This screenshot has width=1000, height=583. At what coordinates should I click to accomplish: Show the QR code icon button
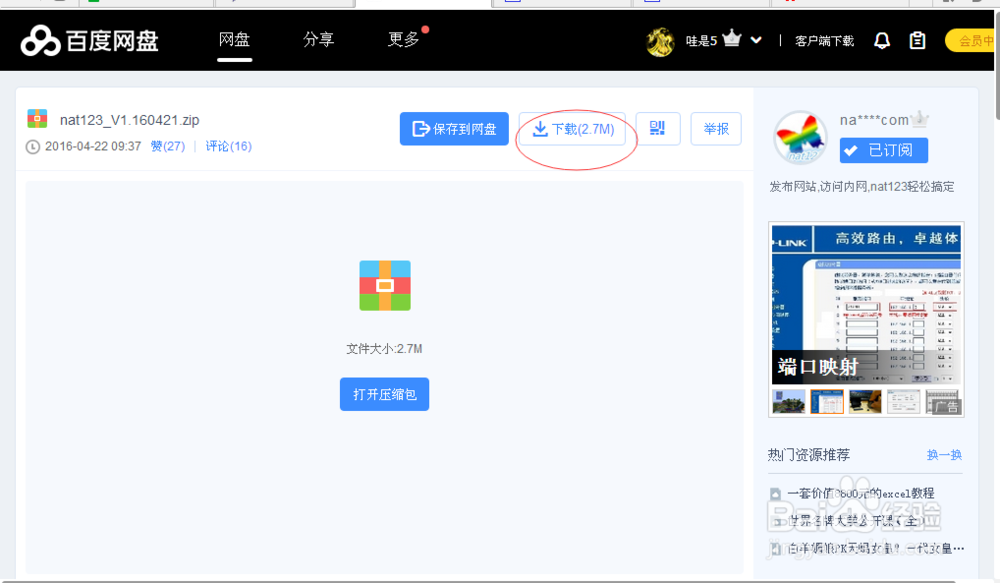658,129
